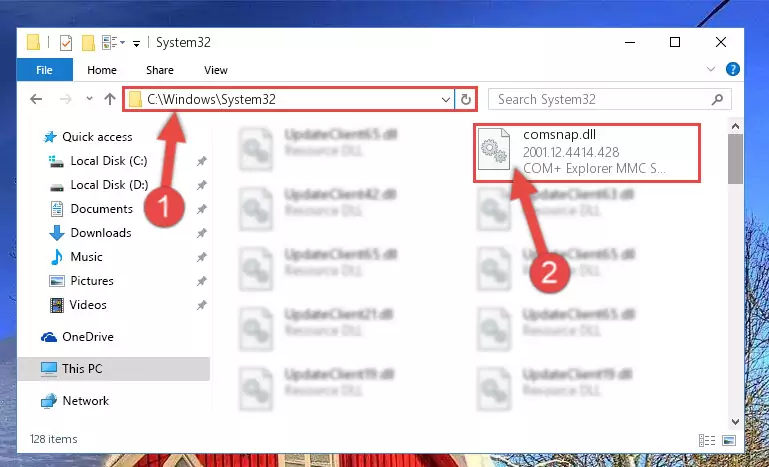Open Downloads in the sidebar
The height and width of the screenshot is (467, 769).
tap(101, 233)
